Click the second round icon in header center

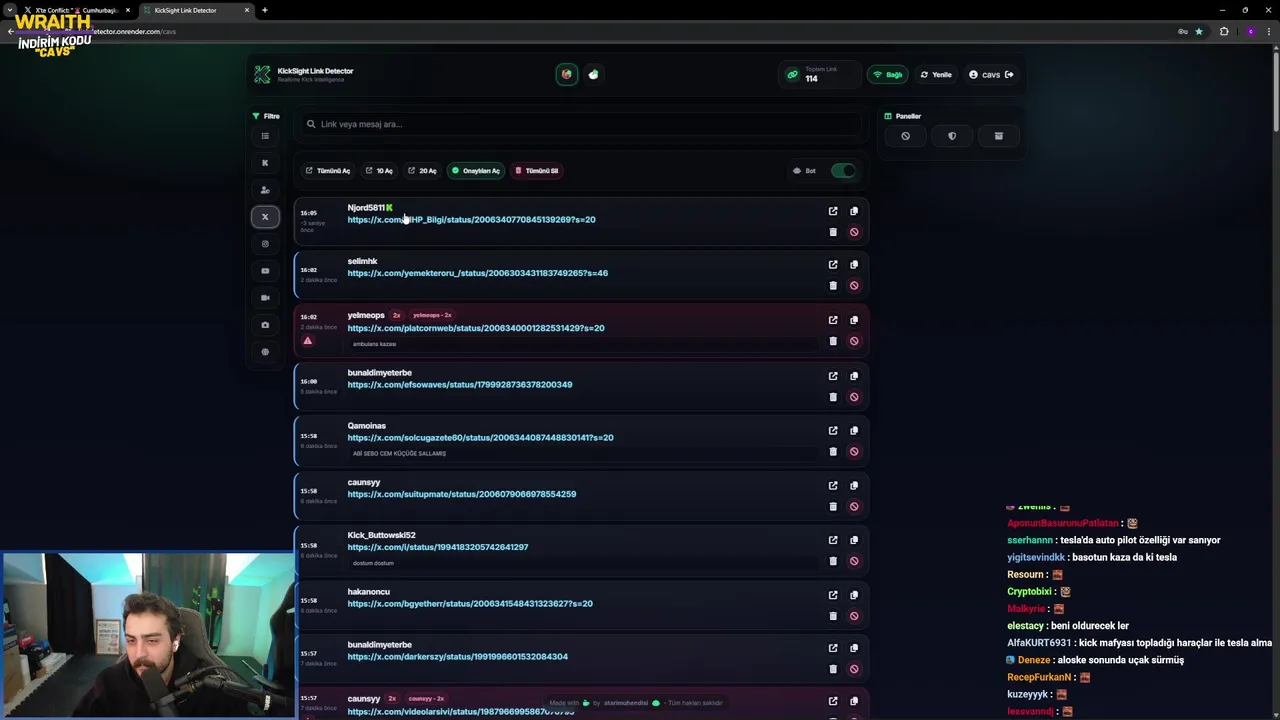593,74
